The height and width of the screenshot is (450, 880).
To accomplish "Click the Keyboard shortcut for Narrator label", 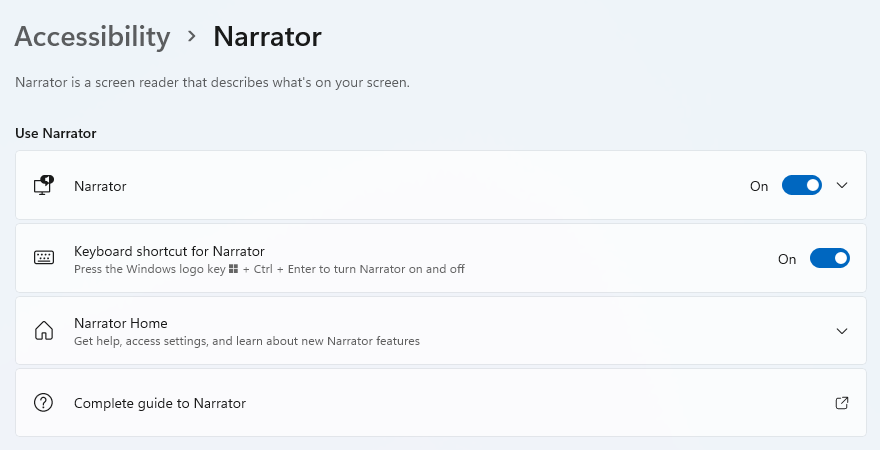I will click(x=169, y=251).
